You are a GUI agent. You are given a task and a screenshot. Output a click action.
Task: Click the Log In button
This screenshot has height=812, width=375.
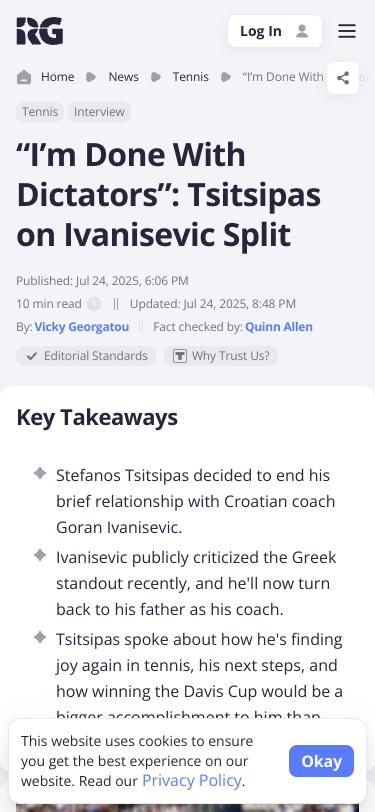click(275, 31)
